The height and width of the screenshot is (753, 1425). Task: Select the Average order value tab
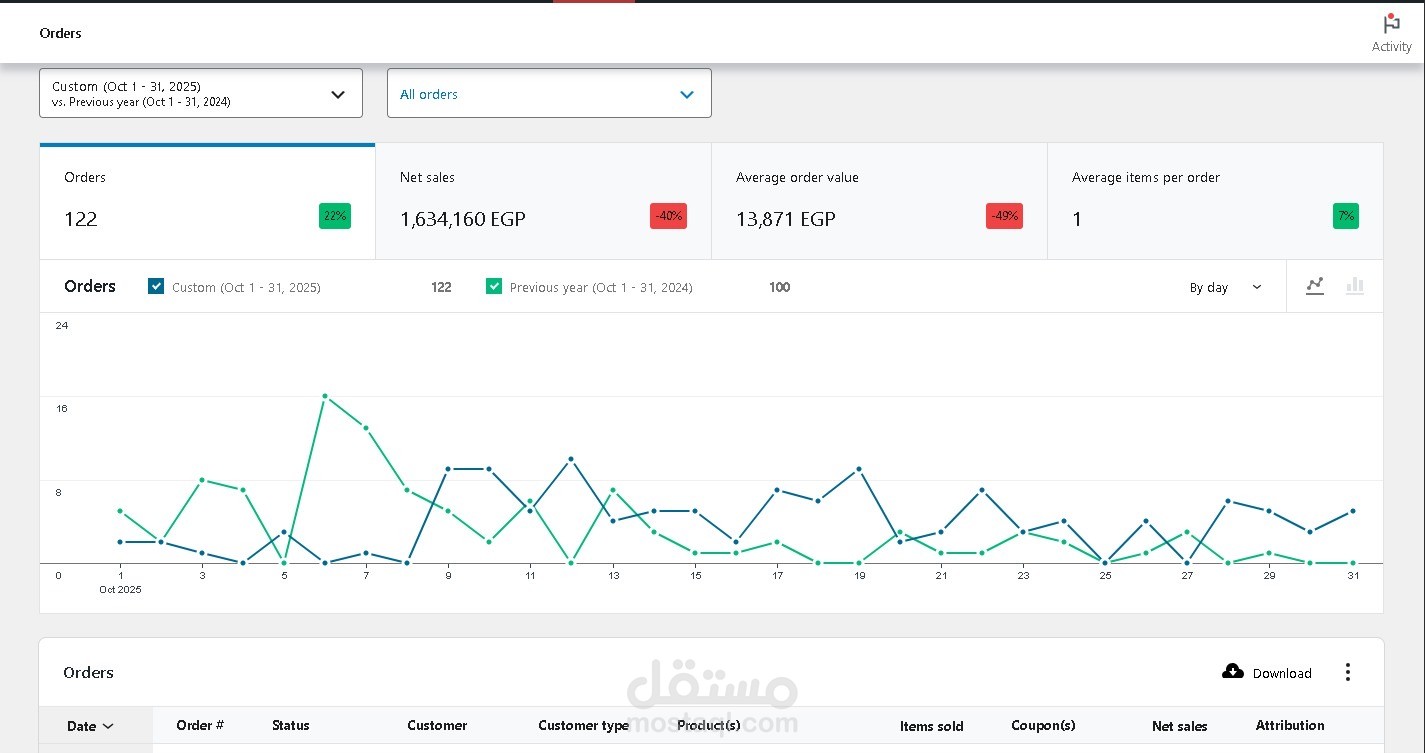tap(879, 201)
